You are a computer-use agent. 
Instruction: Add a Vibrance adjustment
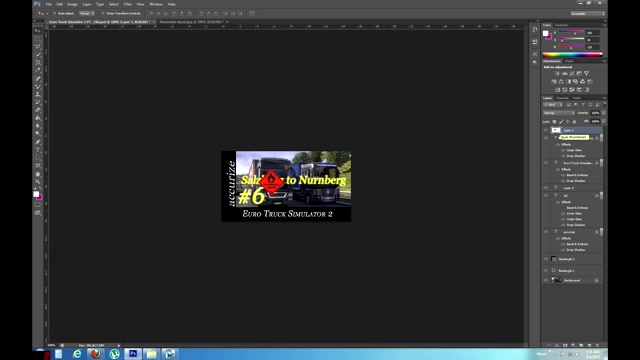[x=587, y=73]
